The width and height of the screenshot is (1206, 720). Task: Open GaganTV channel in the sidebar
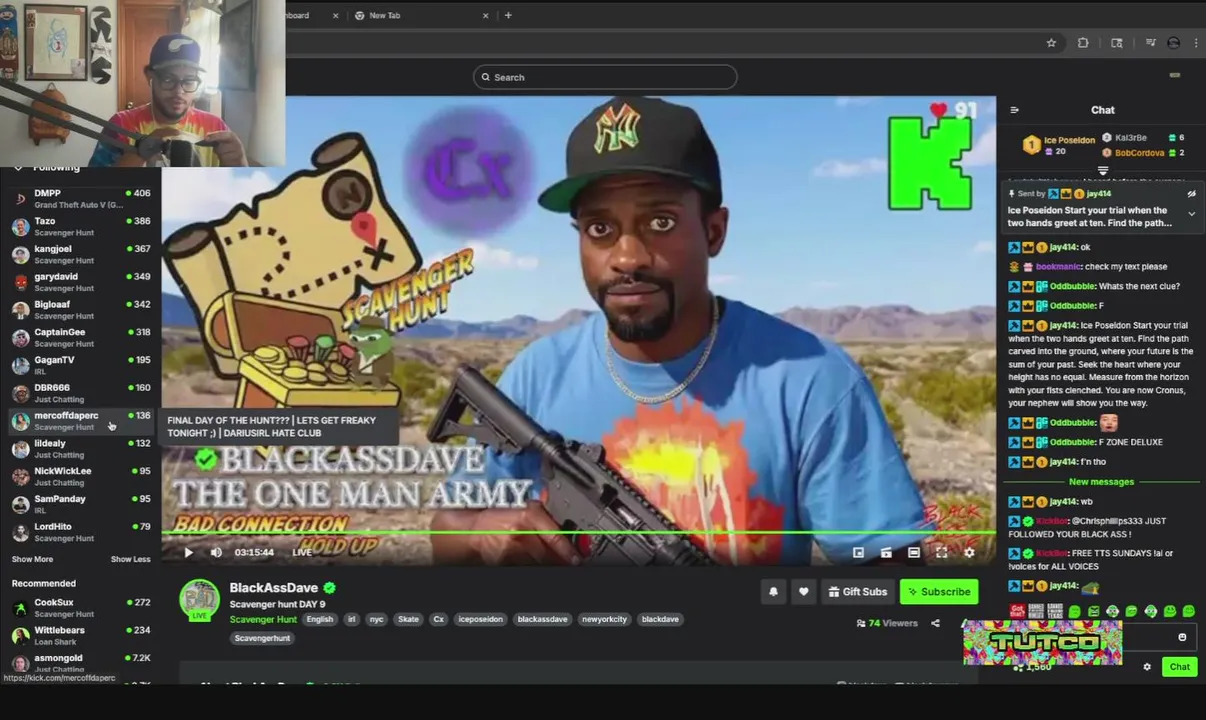(x=80, y=365)
